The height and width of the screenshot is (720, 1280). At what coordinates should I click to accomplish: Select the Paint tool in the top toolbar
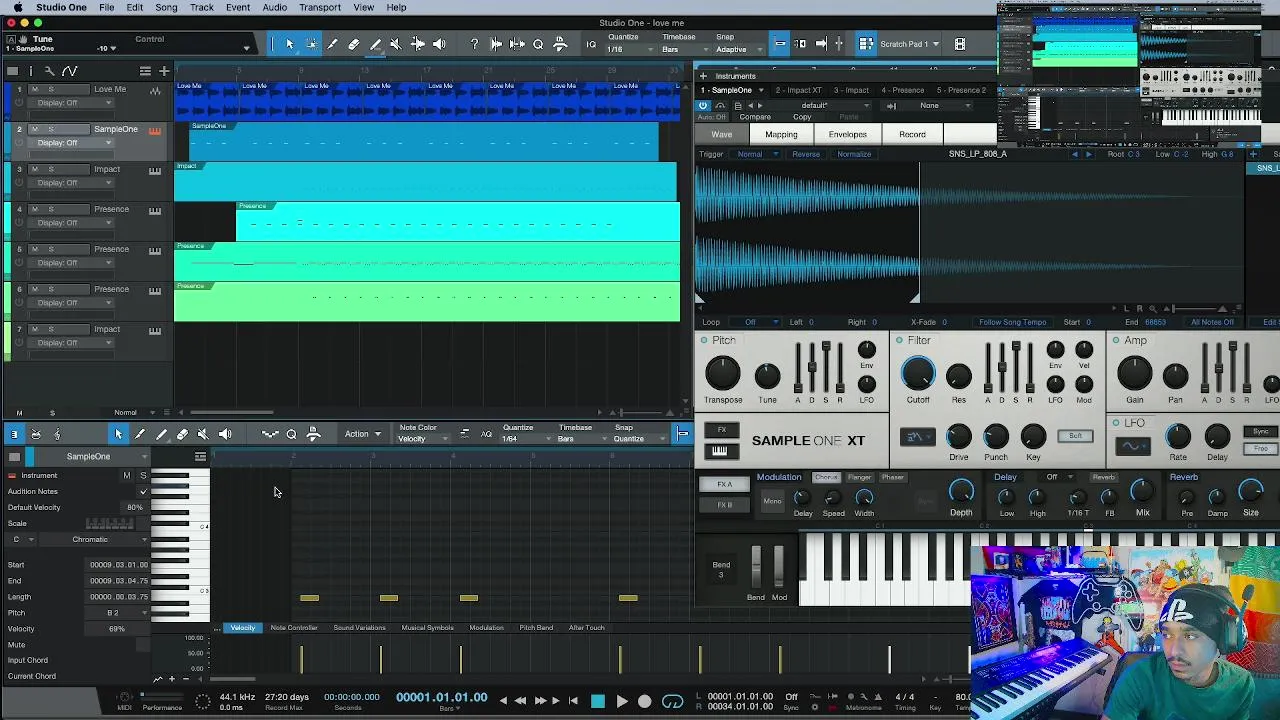pyautogui.click(x=375, y=44)
